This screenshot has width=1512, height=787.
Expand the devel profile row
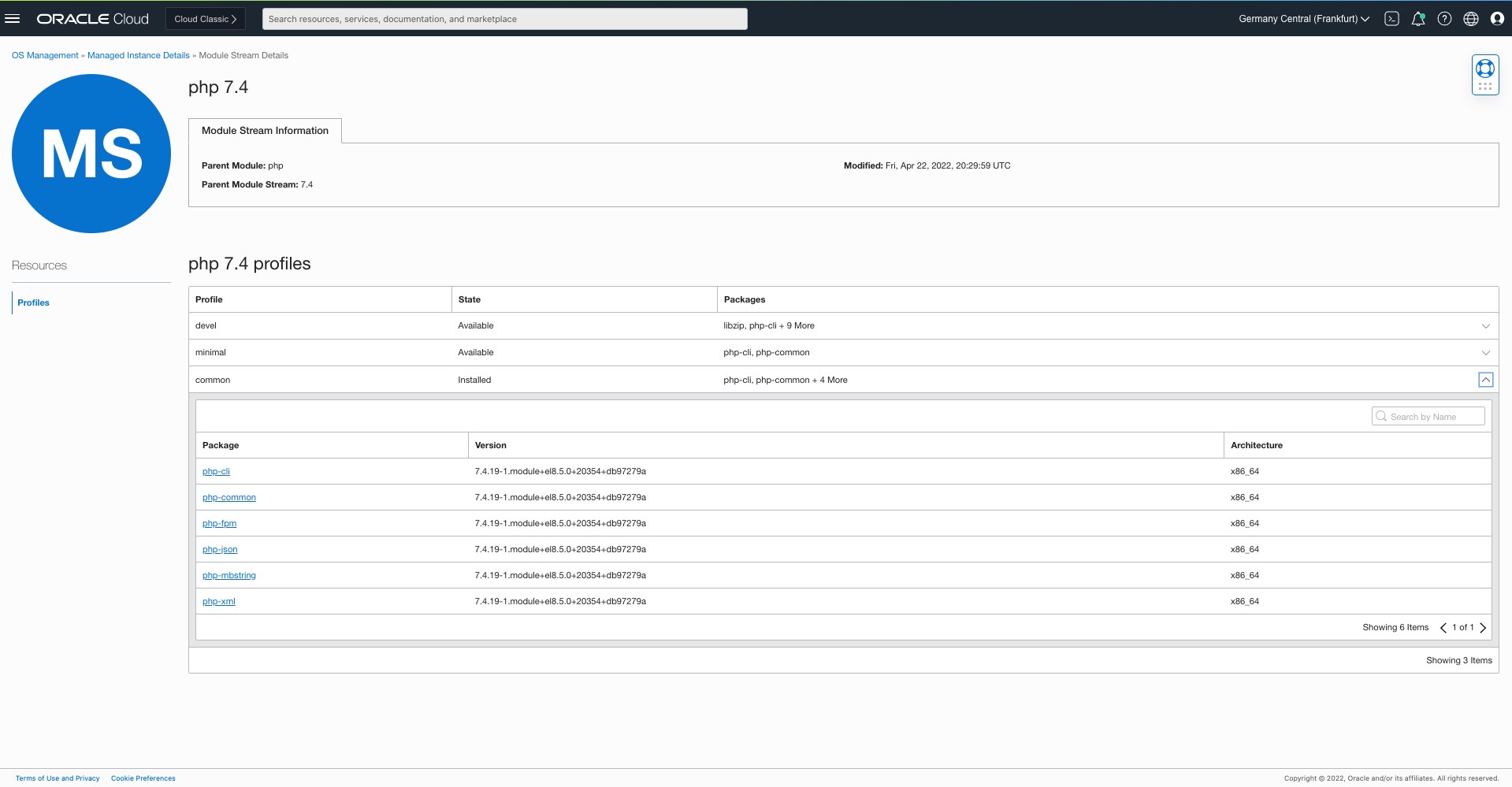(1485, 326)
